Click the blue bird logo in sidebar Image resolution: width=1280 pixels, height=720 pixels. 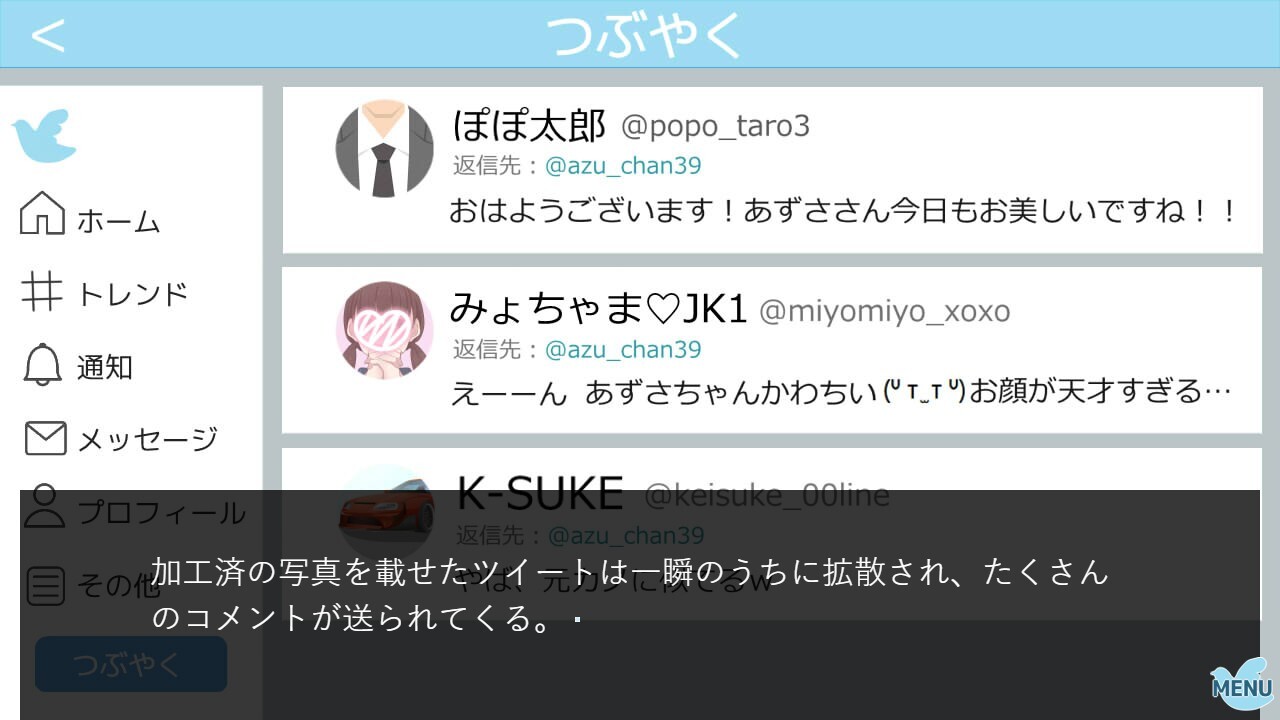(x=44, y=136)
